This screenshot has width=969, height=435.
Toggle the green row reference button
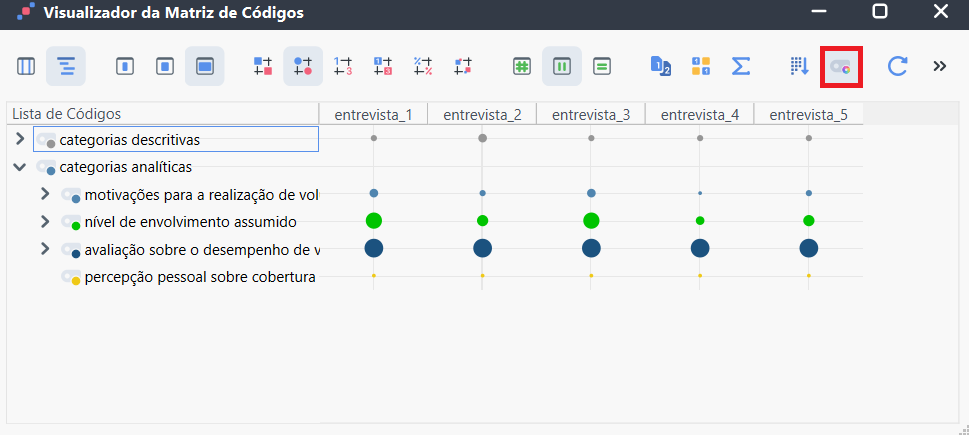(601, 66)
